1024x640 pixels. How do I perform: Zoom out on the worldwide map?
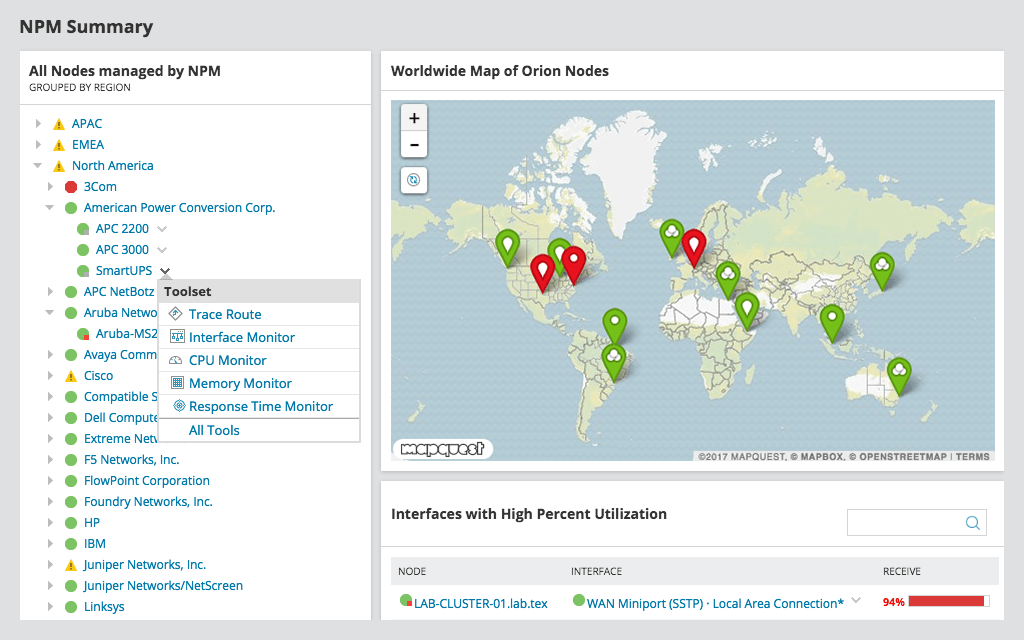pos(413,144)
